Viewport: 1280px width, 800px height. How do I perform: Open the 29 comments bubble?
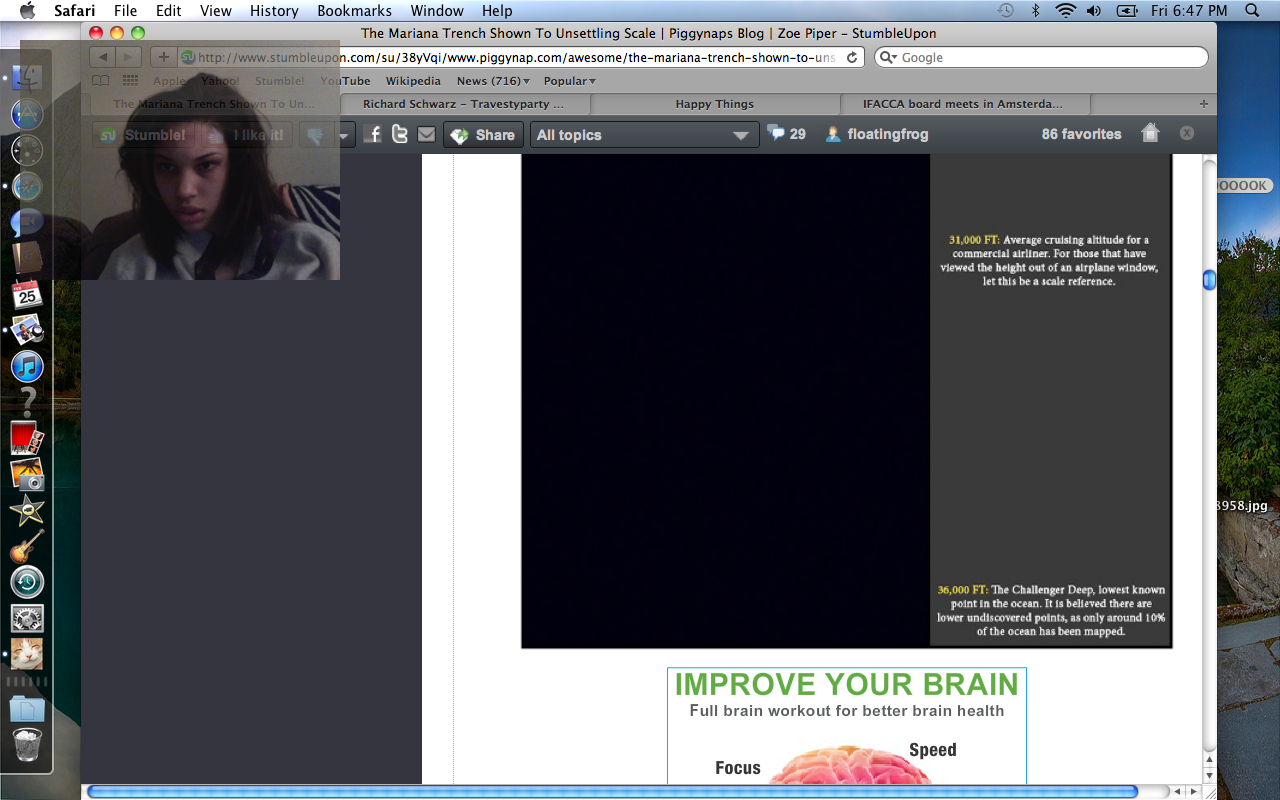pos(786,133)
